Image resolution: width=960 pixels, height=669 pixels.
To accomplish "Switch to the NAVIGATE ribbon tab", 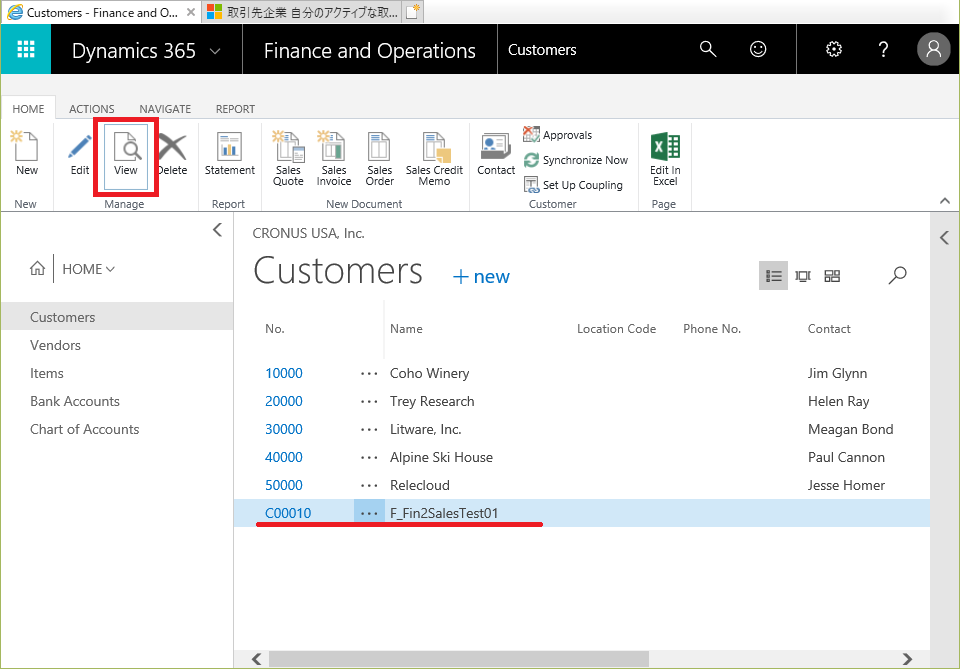I will pos(165,109).
